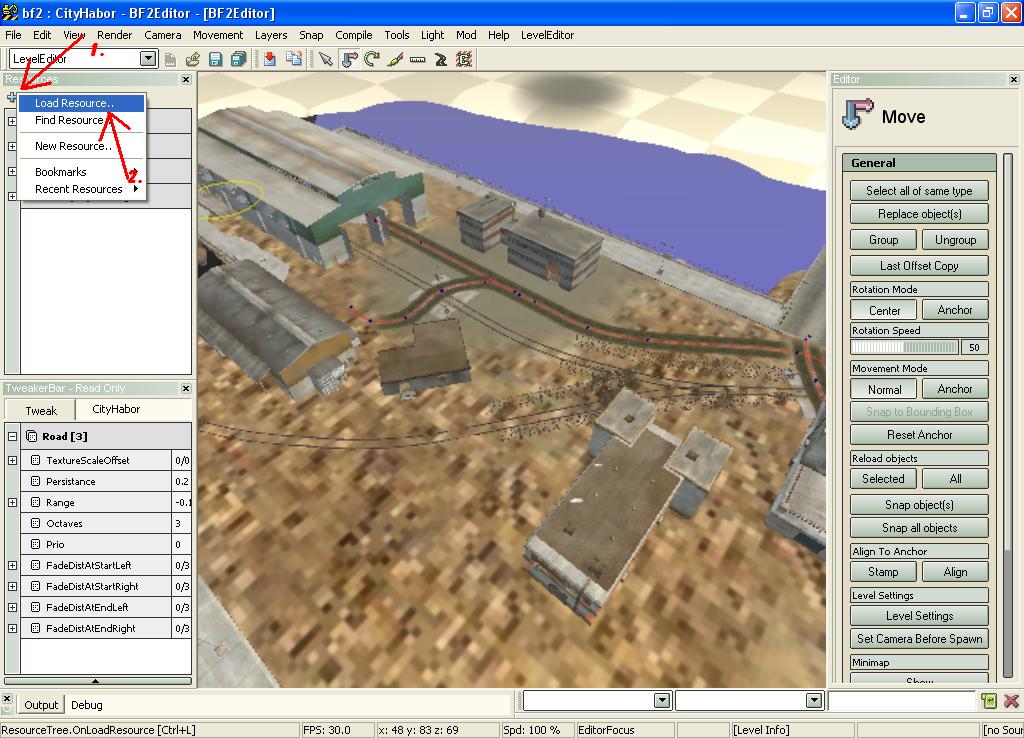
Task: Click the greyed-out New document toolbar icon
Action: pyautogui.click(x=170, y=59)
